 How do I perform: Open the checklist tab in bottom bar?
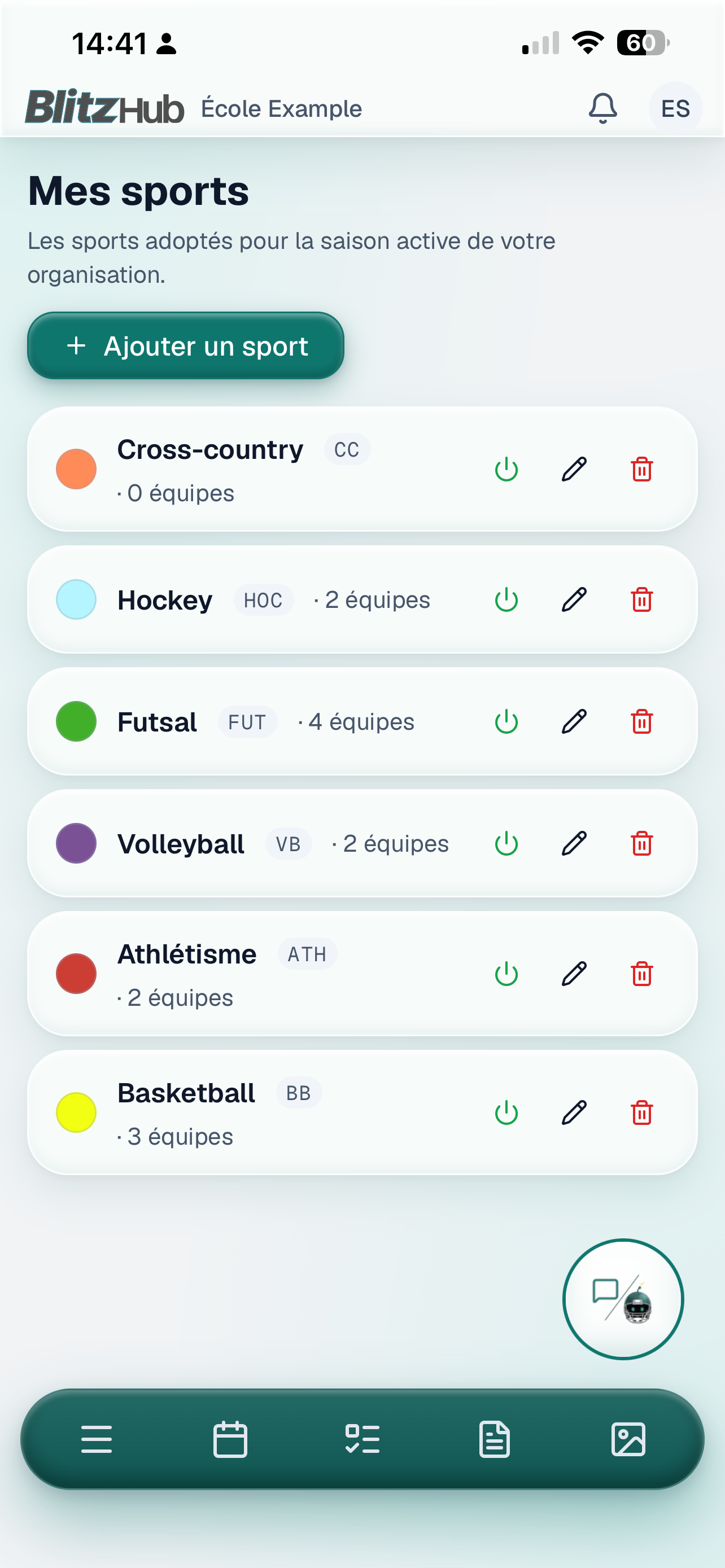363,1439
